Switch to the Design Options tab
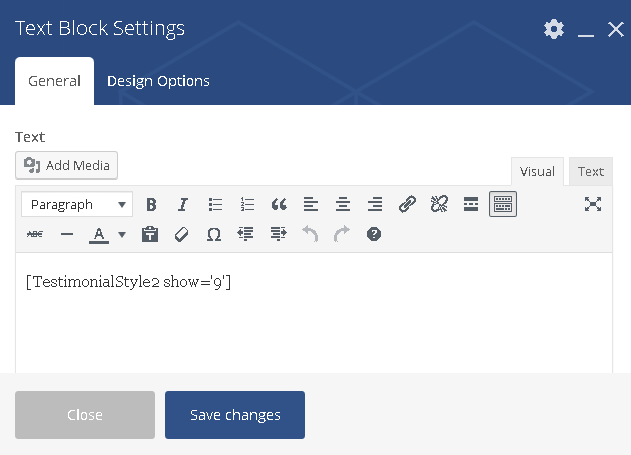The width and height of the screenshot is (631, 455). (x=158, y=81)
